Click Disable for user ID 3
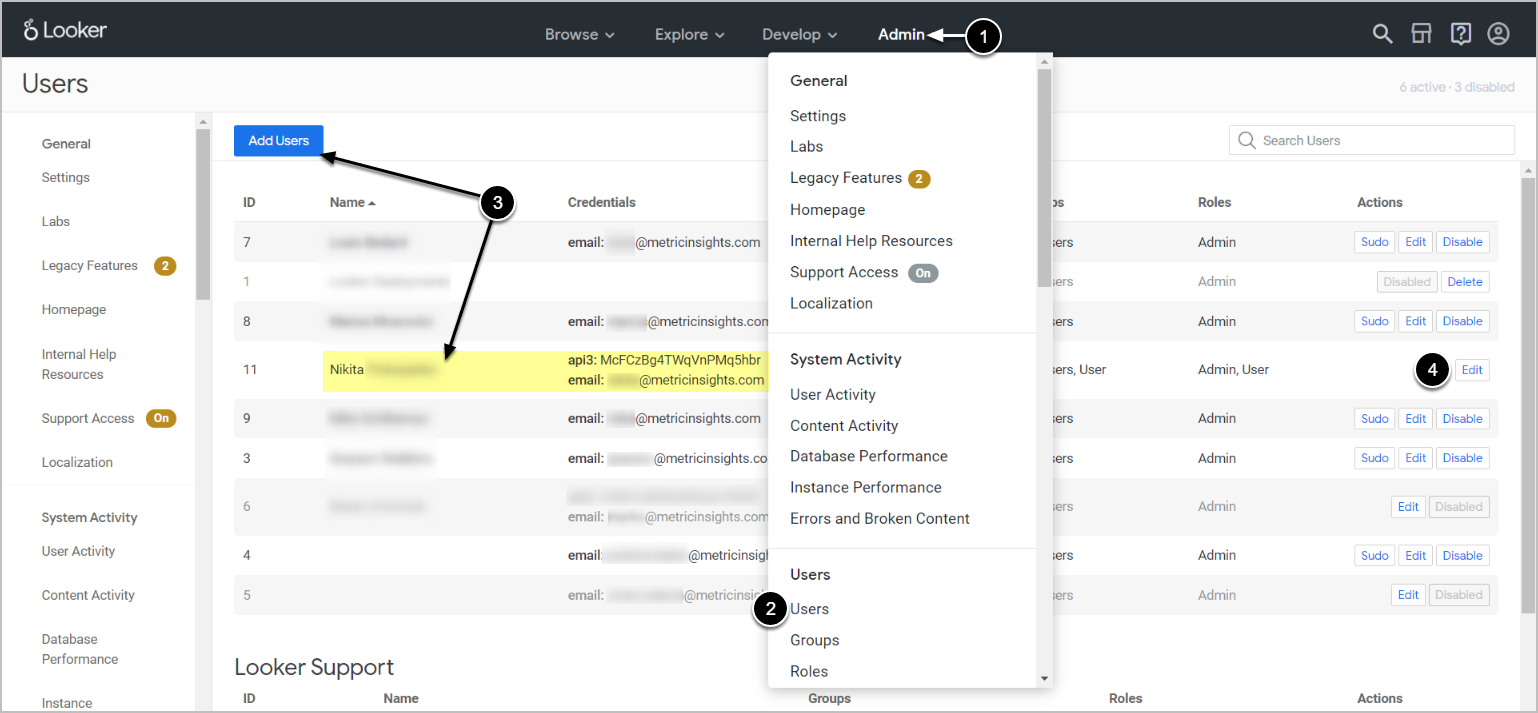1538x713 pixels. click(1463, 458)
